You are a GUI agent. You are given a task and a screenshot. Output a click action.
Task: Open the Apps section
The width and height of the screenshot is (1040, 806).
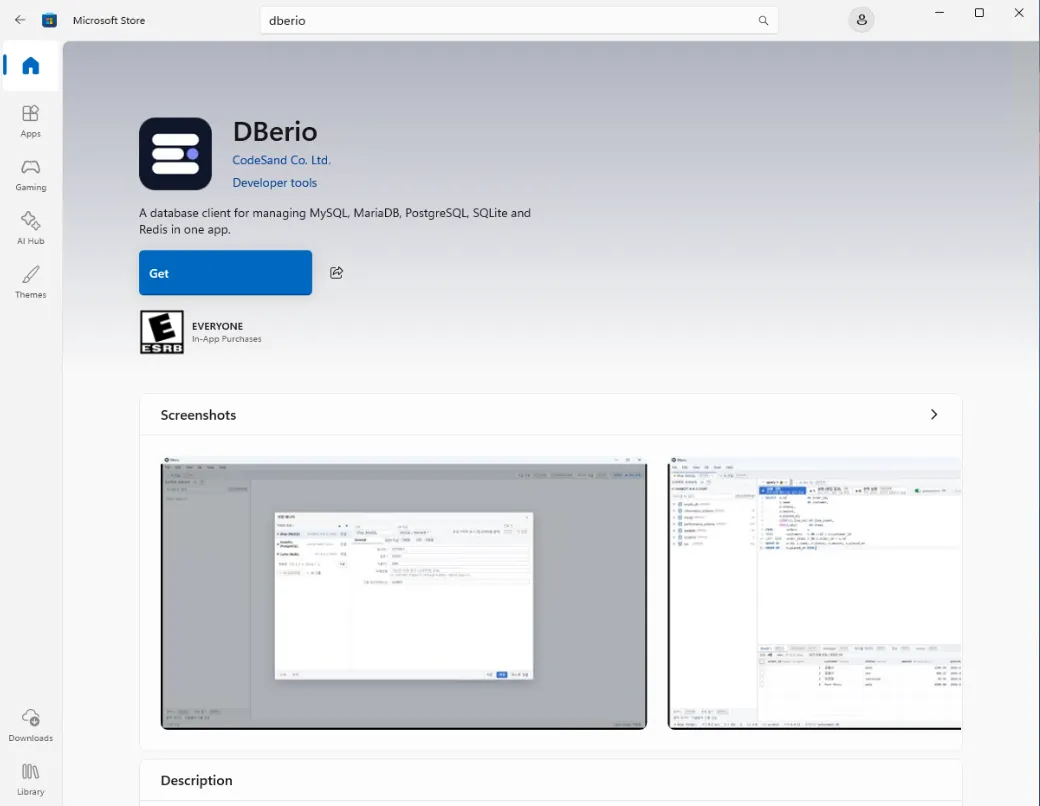[x=31, y=121]
